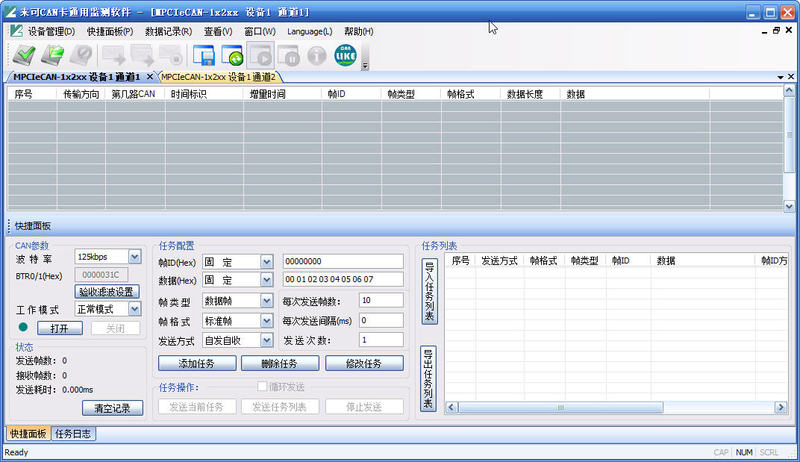Open the 快捷面板(P) menu
The height and width of the screenshot is (462, 800).
tap(110, 32)
